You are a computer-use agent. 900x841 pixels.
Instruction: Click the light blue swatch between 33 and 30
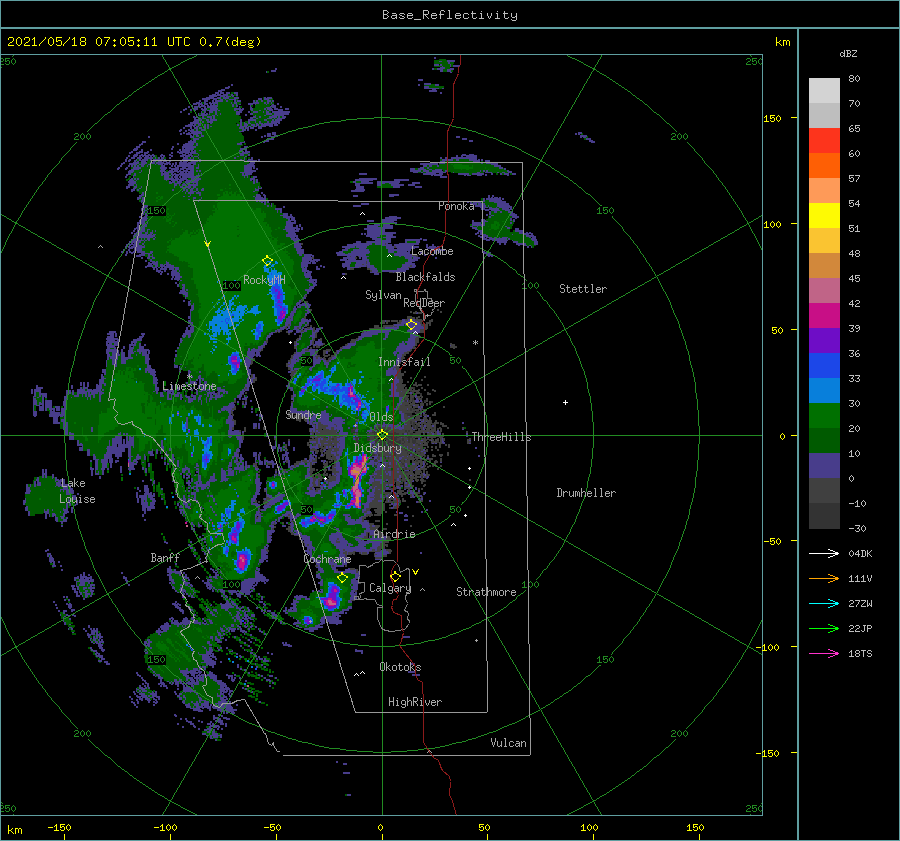tap(824, 390)
